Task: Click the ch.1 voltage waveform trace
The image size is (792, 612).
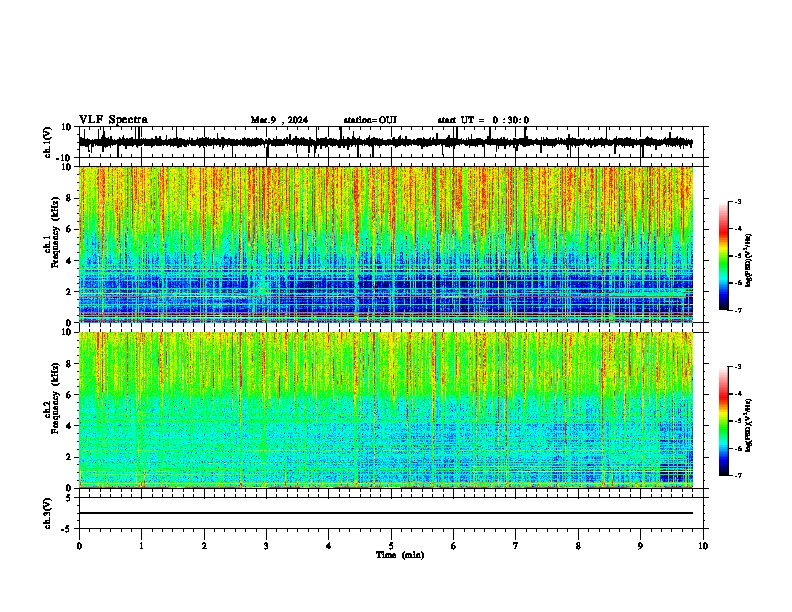Action: click(385, 142)
